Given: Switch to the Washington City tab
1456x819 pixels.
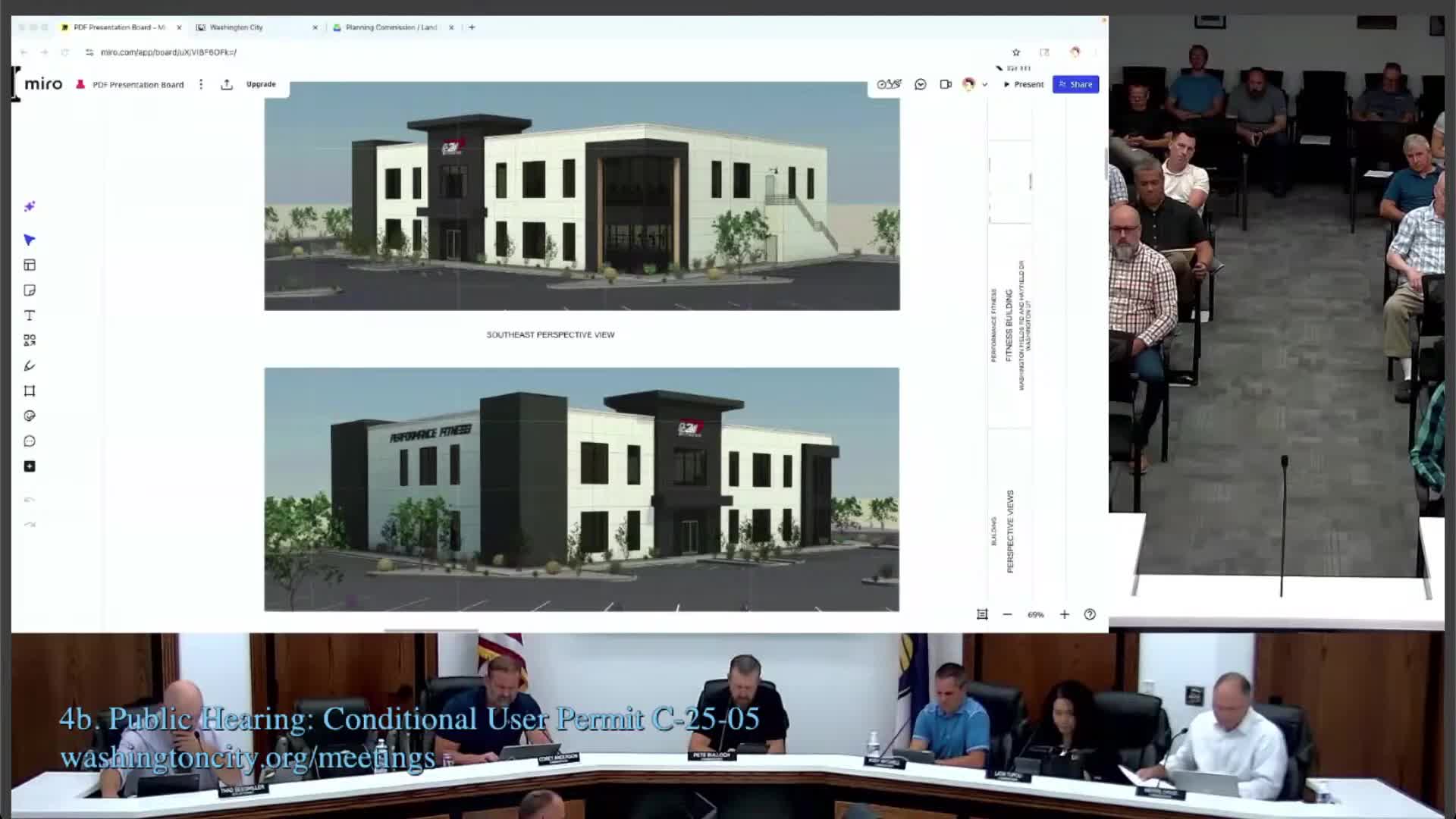Looking at the screenshot, I should [x=237, y=27].
